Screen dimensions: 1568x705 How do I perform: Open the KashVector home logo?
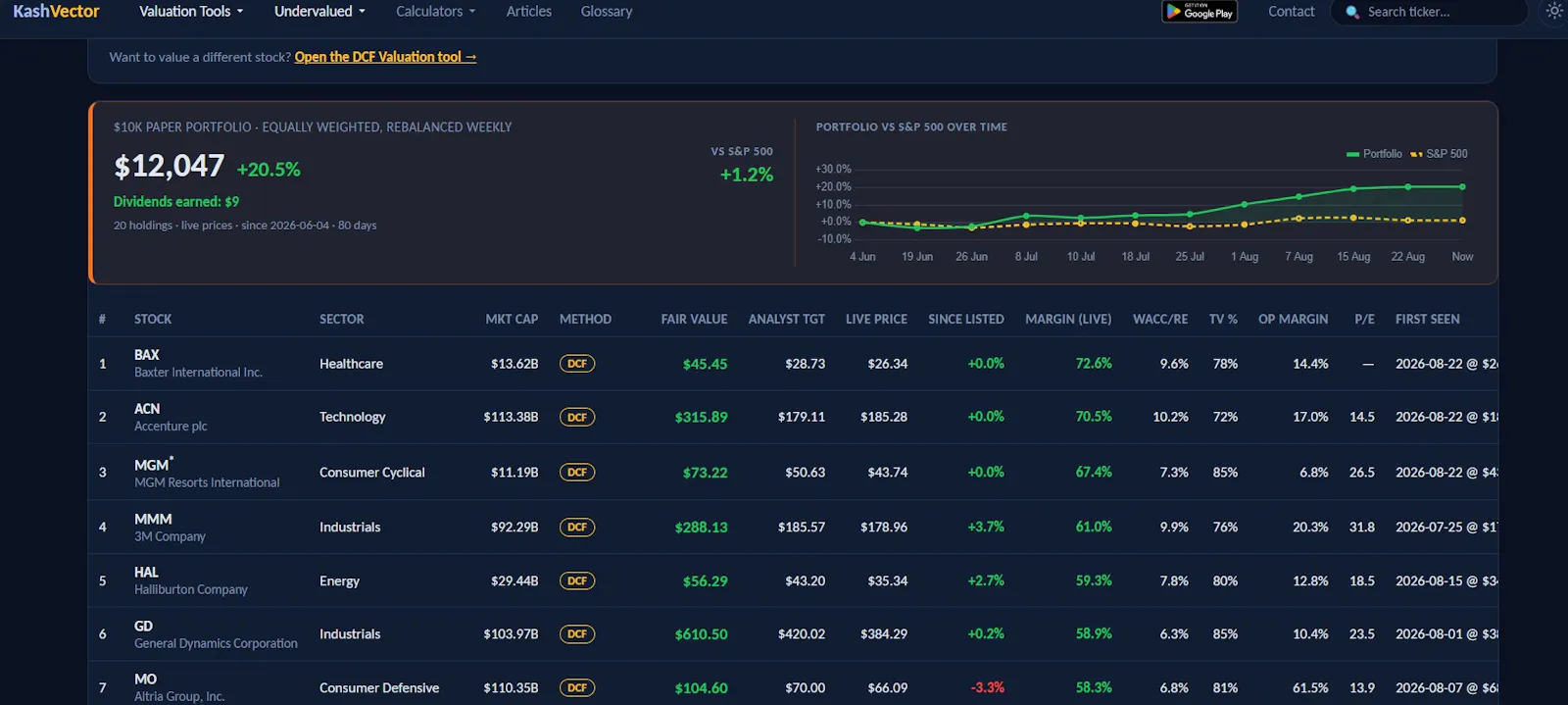click(56, 12)
